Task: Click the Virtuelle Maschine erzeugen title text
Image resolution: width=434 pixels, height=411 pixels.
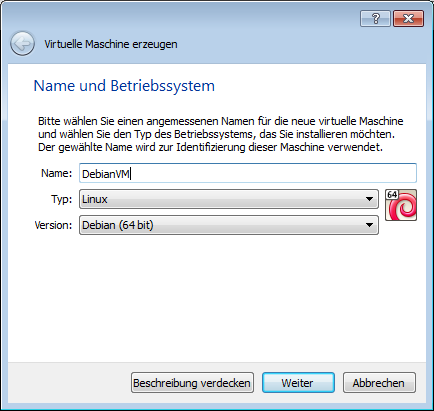Action: tap(111, 44)
